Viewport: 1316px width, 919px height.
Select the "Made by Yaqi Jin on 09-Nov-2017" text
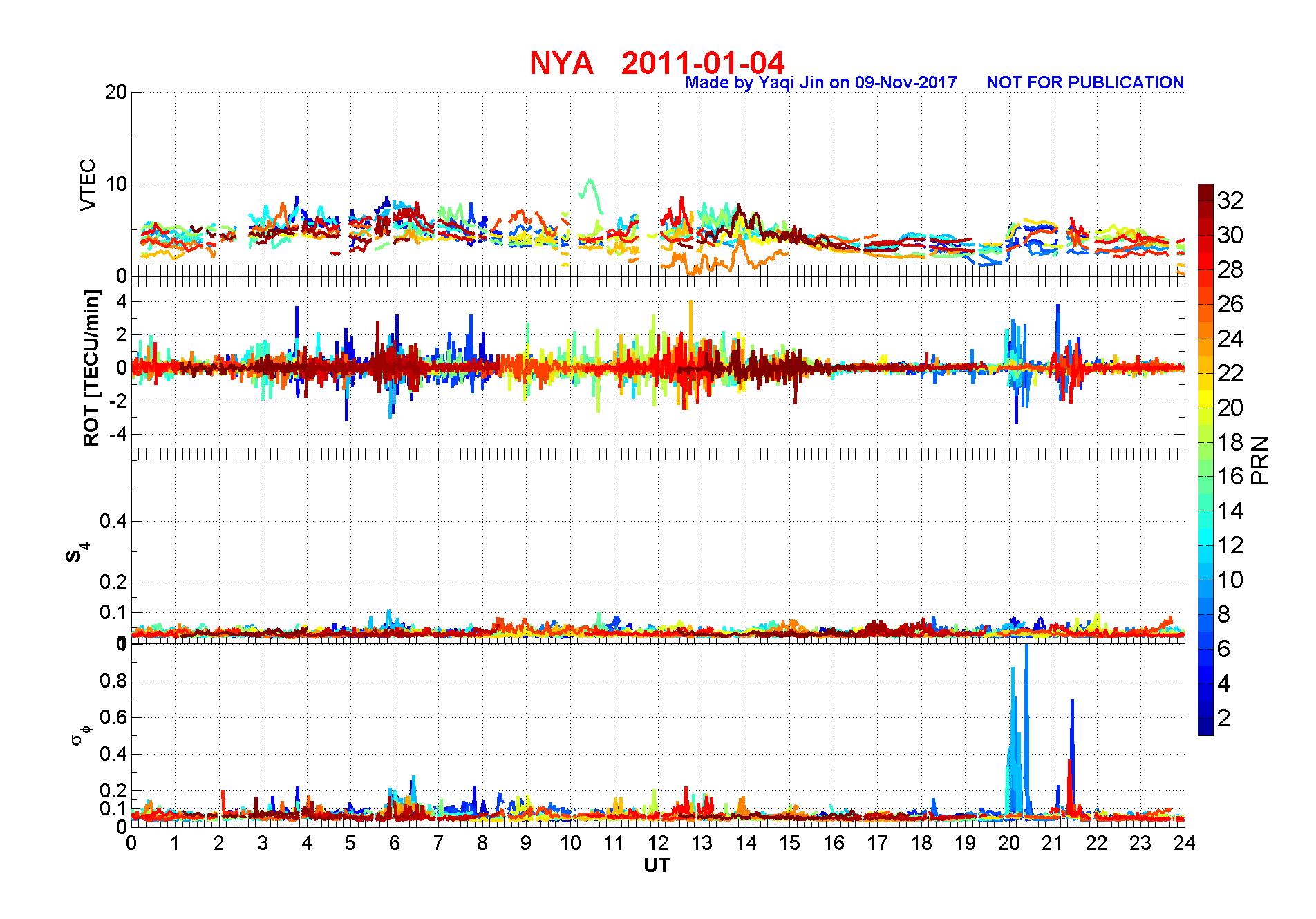(821, 83)
